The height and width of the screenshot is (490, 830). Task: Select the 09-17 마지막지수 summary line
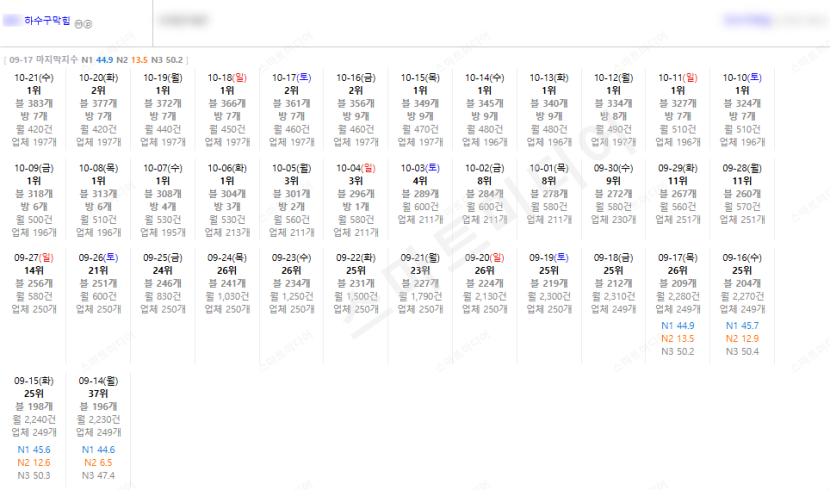pos(96,60)
